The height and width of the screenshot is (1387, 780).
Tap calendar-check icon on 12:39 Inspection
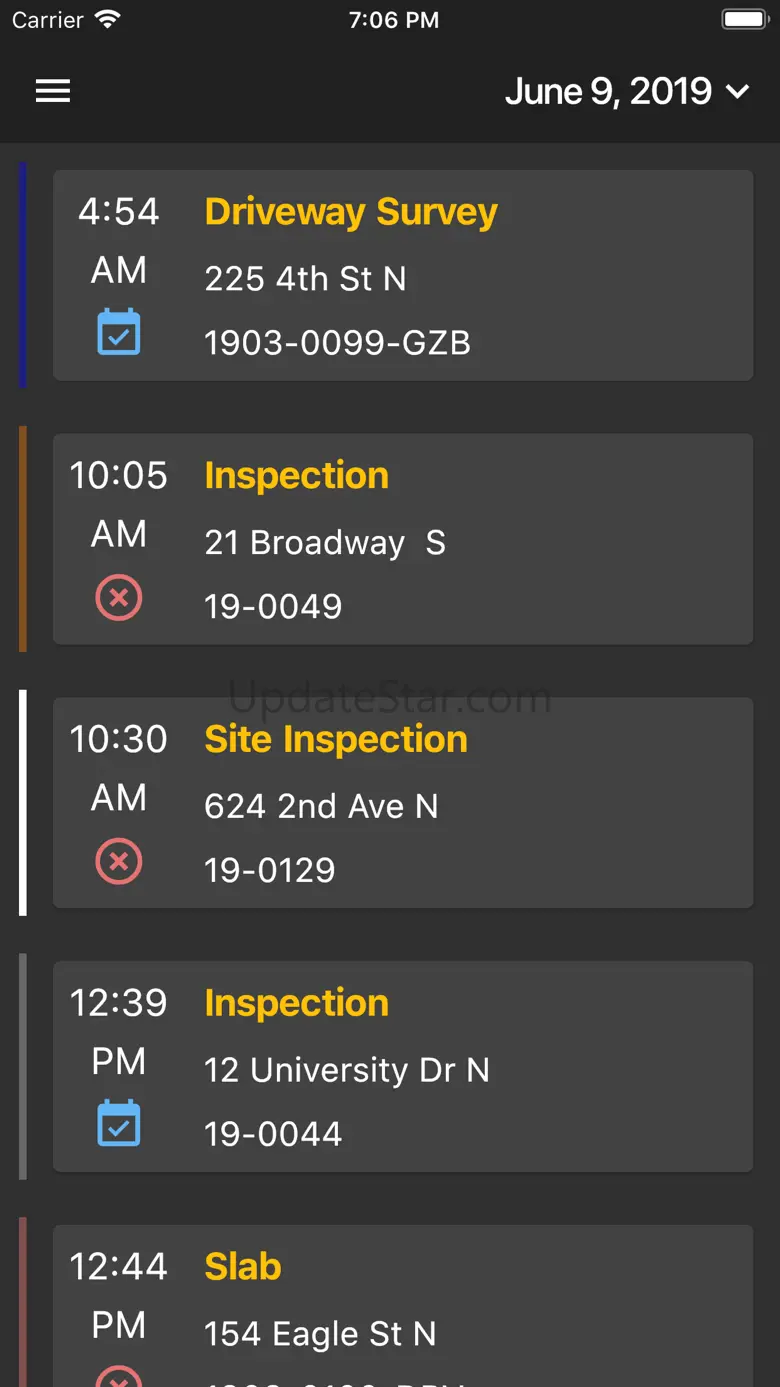119,1124
